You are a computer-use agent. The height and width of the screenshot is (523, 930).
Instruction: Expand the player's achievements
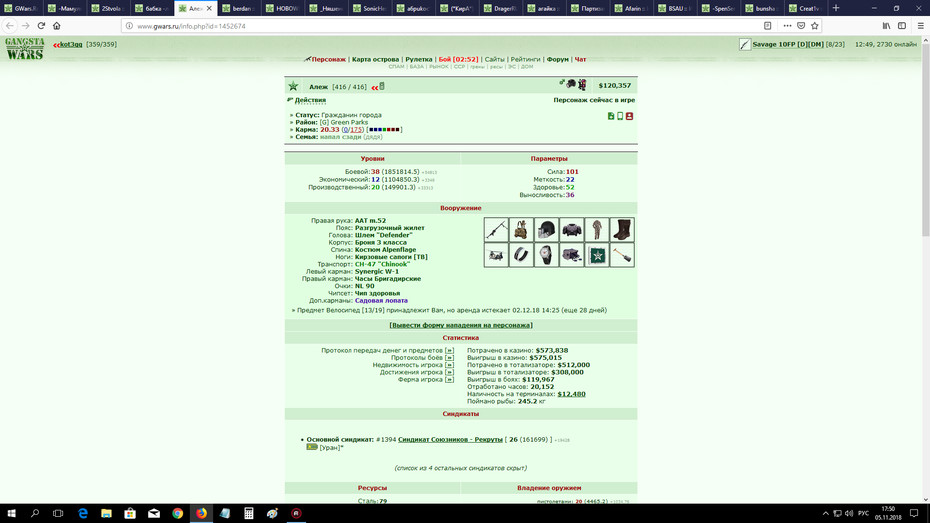pyautogui.click(x=449, y=372)
